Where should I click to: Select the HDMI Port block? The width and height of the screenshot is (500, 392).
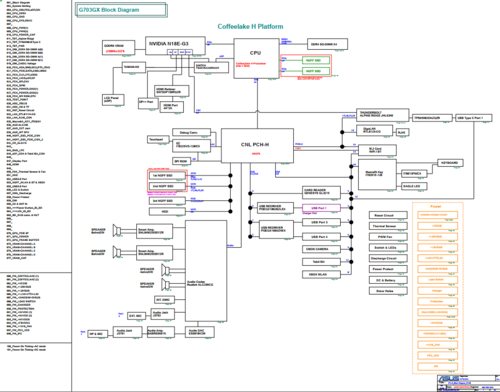(x=171, y=107)
